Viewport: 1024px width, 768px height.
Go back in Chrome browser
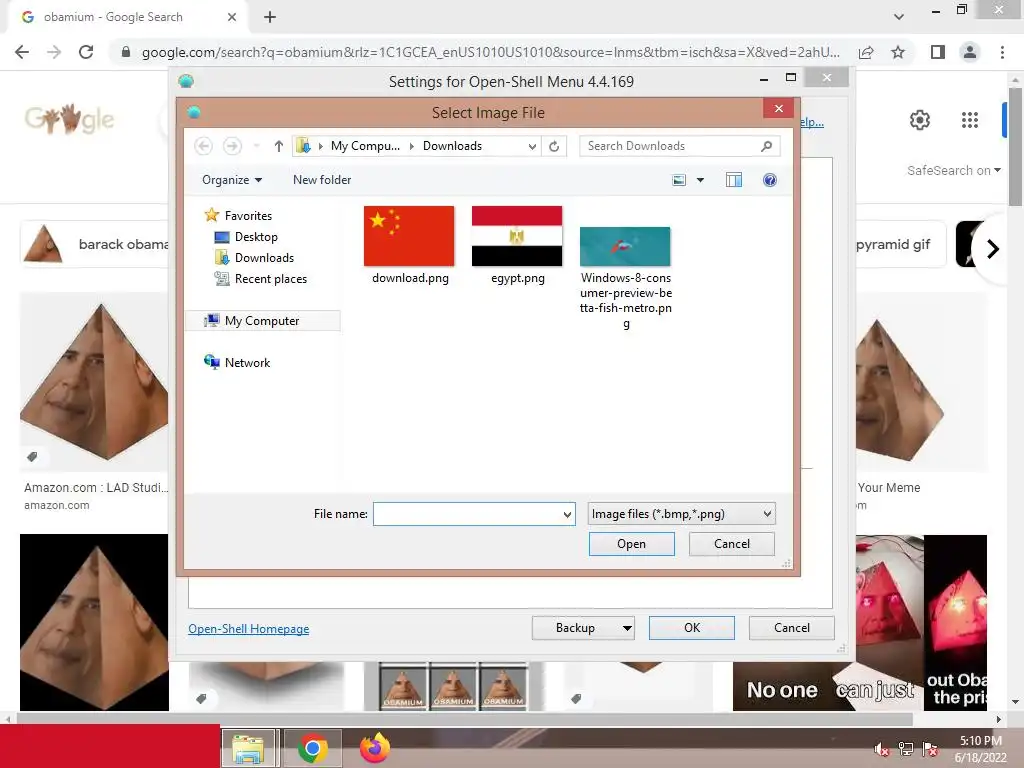(22, 52)
